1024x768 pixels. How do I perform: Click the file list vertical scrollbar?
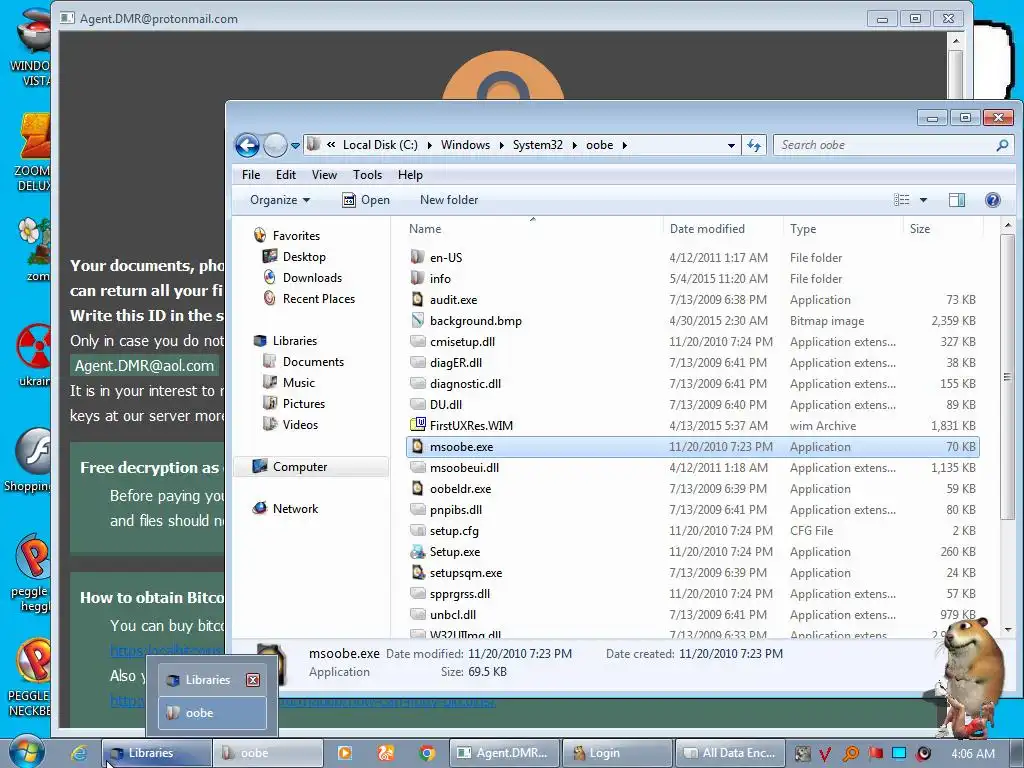(1008, 377)
